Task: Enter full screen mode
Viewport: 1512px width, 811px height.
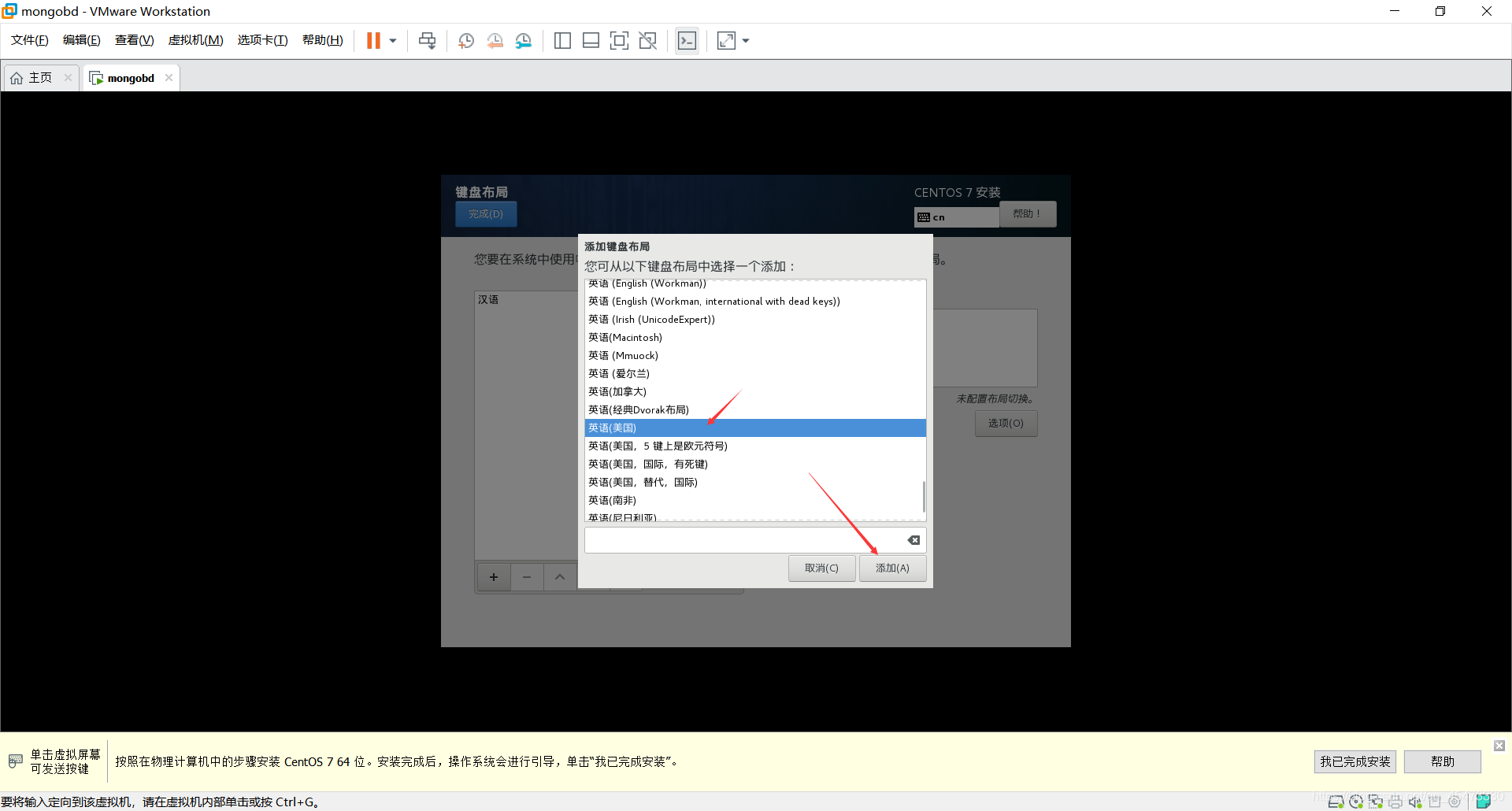Action: click(x=619, y=41)
